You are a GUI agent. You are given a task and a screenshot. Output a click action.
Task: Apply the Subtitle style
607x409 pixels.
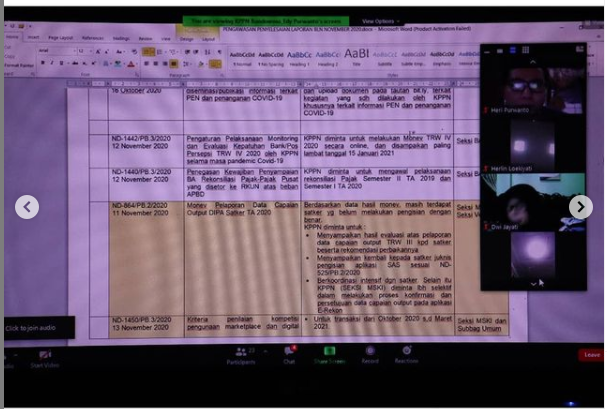pos(385,59)
